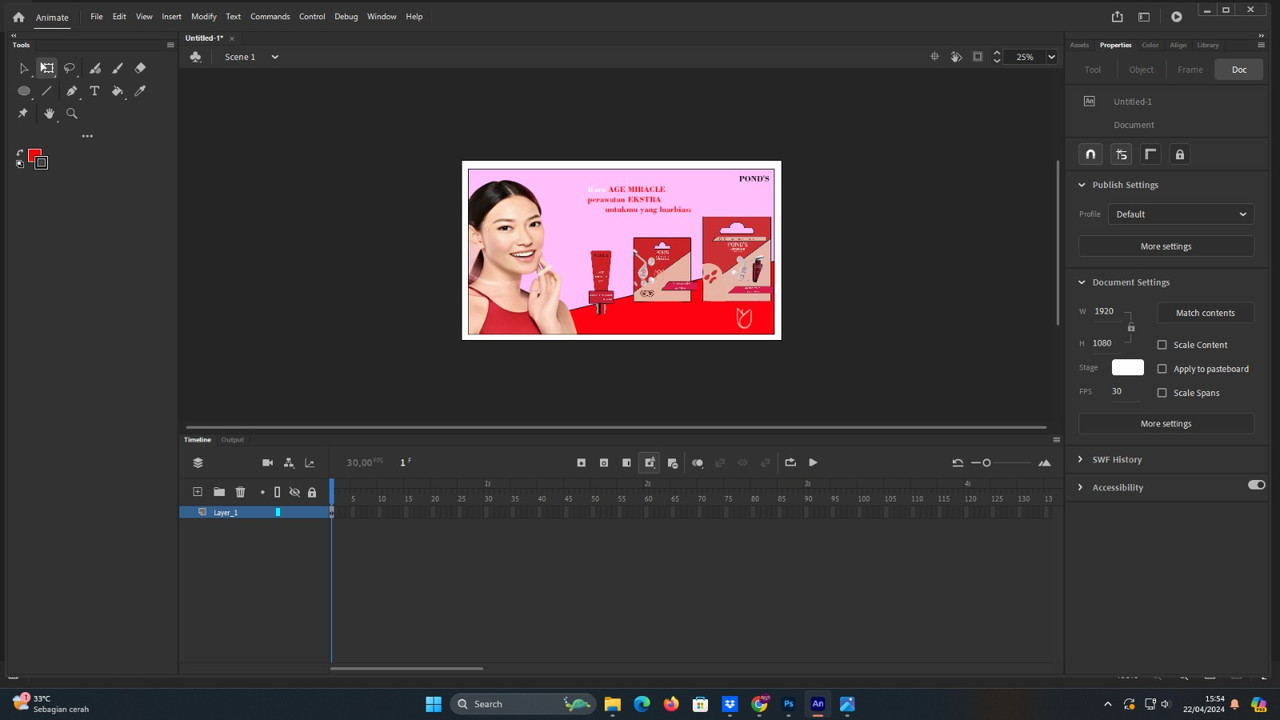Screen dimensions: 1280x720
Task: Go to the Animate Home screen
Action: pos(18,17)
